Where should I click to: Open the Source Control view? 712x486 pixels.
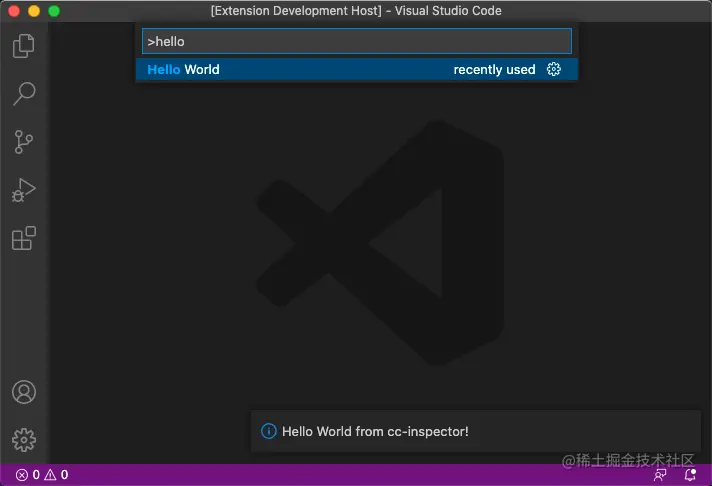click(x=24, y=142)
